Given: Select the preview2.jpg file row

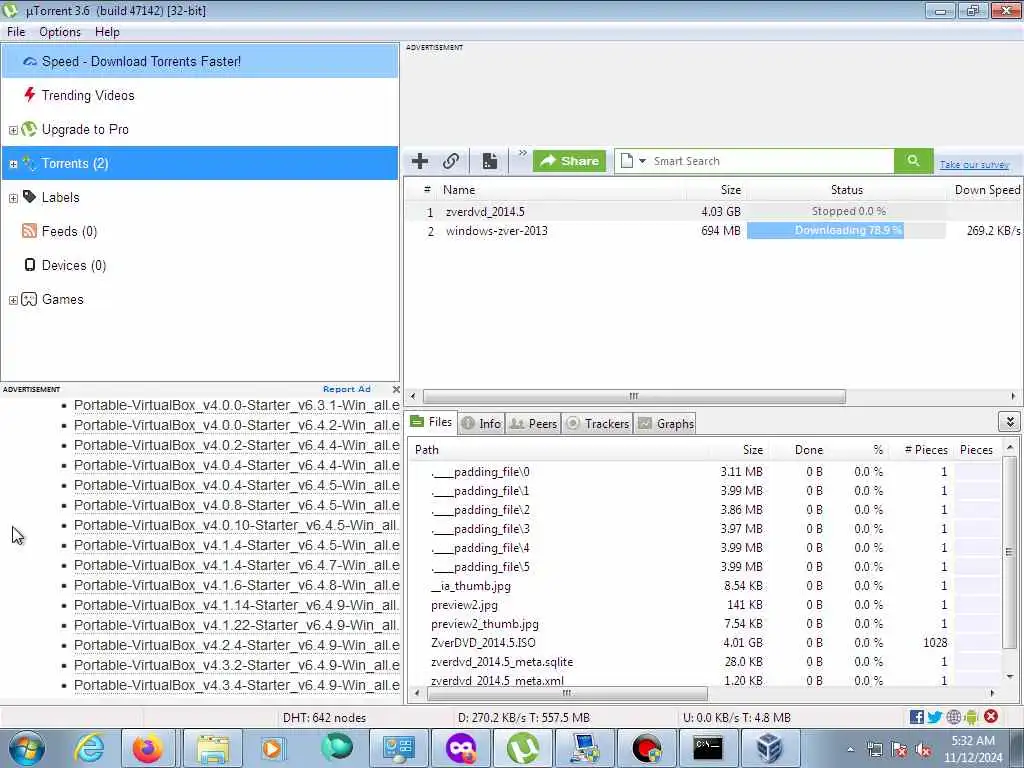Looking at the screenshot, I should tap(705, 605).
